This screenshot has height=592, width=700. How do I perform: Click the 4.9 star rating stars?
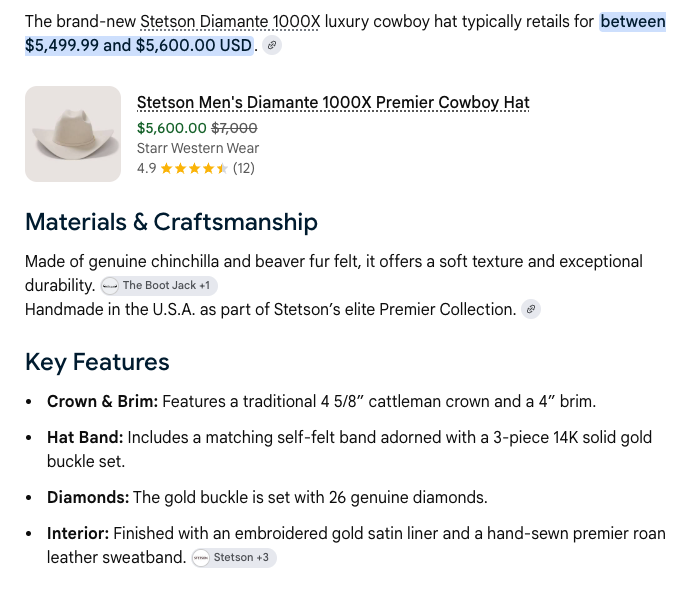[194, 168]
